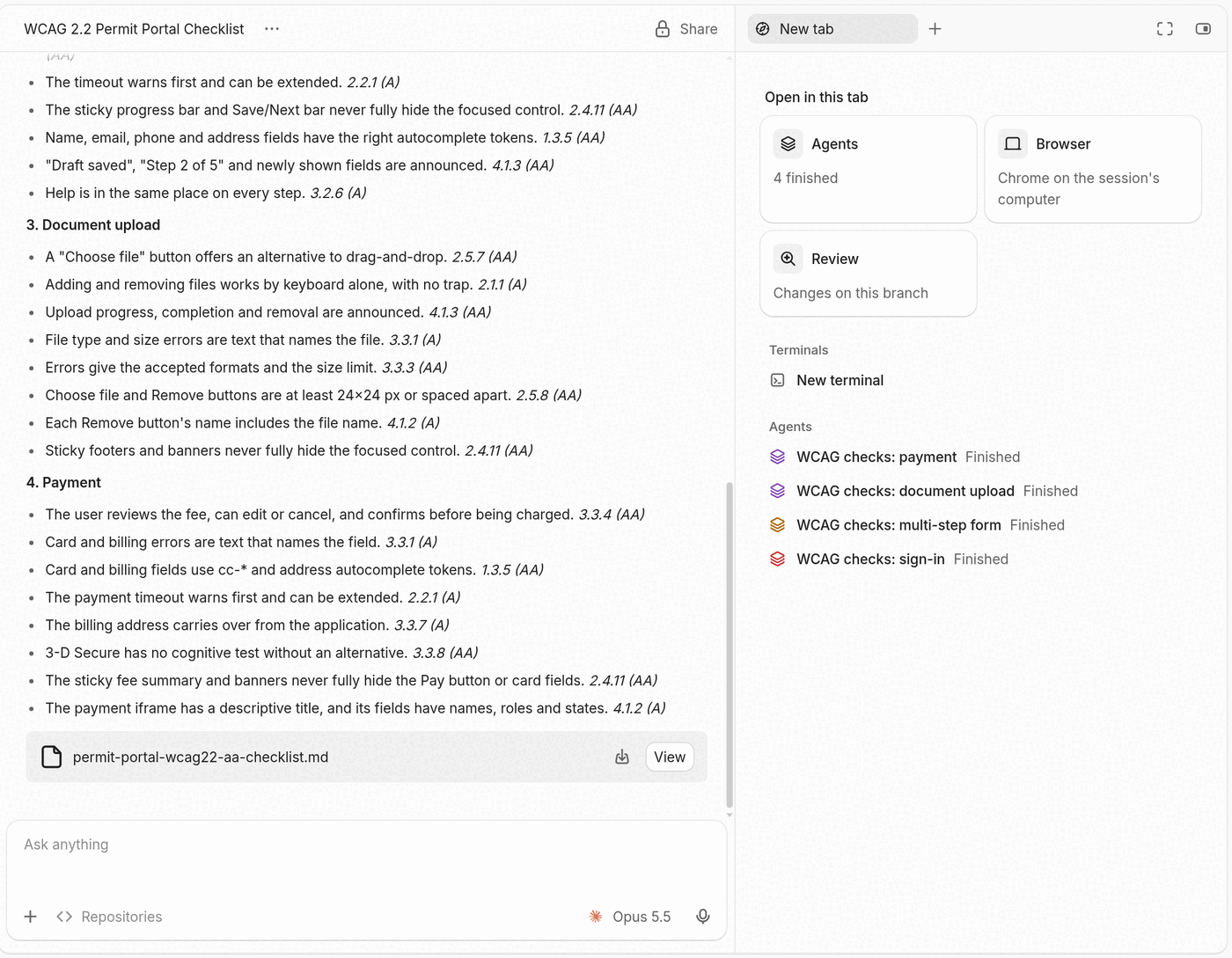Viewport: 1232px width, 958px height.
Task: Click the conversation scrollbar thumb
Action: (730, 645)
